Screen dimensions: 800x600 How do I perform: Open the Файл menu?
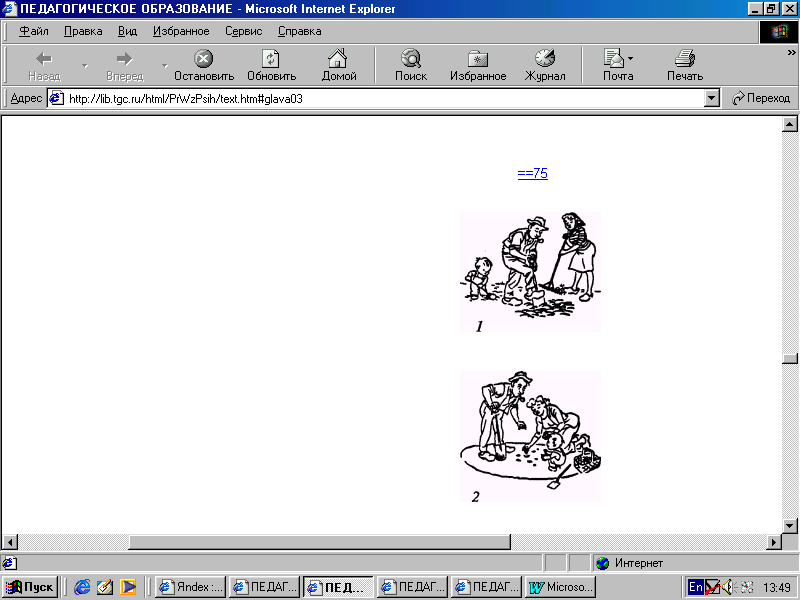tap(34, 31)
